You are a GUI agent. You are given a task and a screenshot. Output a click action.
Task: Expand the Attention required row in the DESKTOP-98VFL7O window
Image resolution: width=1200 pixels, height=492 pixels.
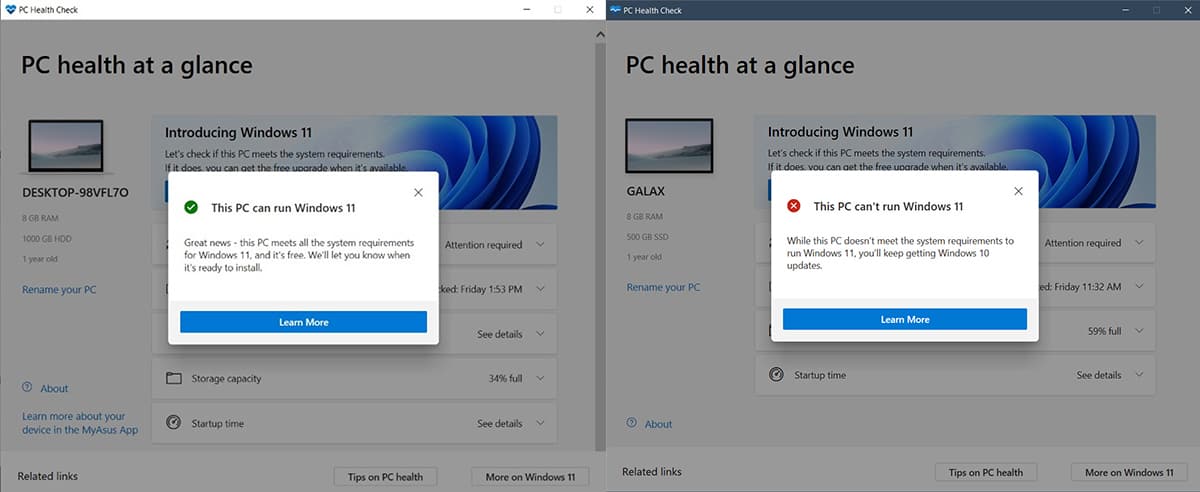click(541, 244)
